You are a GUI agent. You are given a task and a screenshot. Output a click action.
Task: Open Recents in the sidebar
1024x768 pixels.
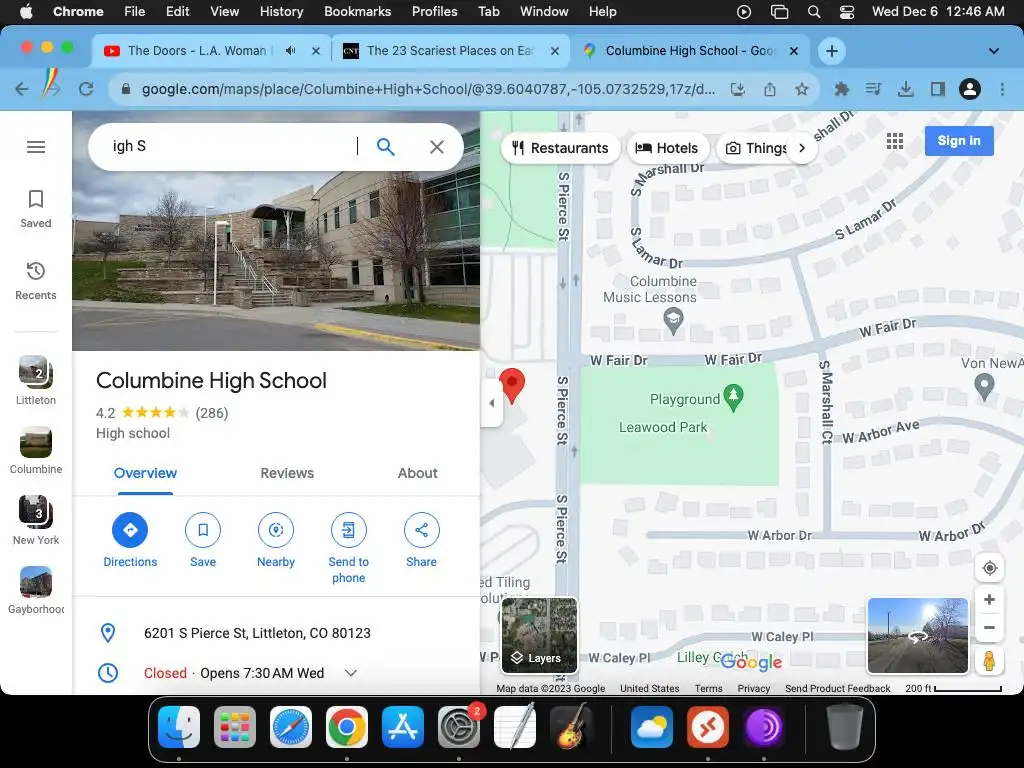pos(36,281)
